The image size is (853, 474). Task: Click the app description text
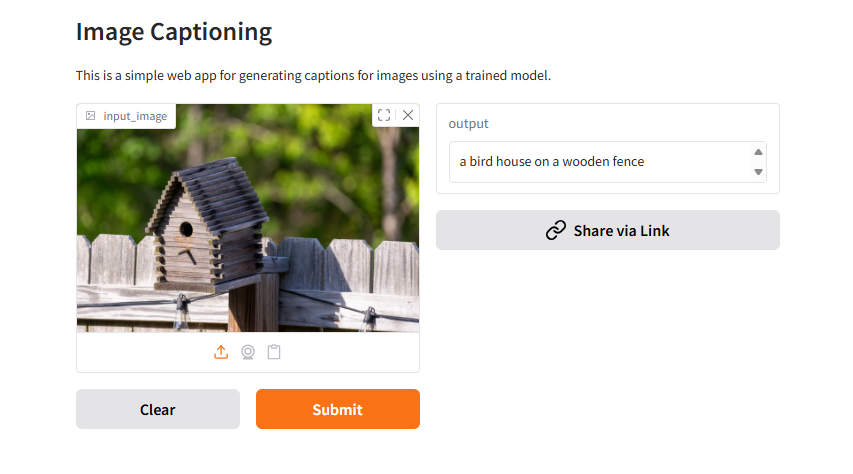pyautogui.click(x=313, y=75)
